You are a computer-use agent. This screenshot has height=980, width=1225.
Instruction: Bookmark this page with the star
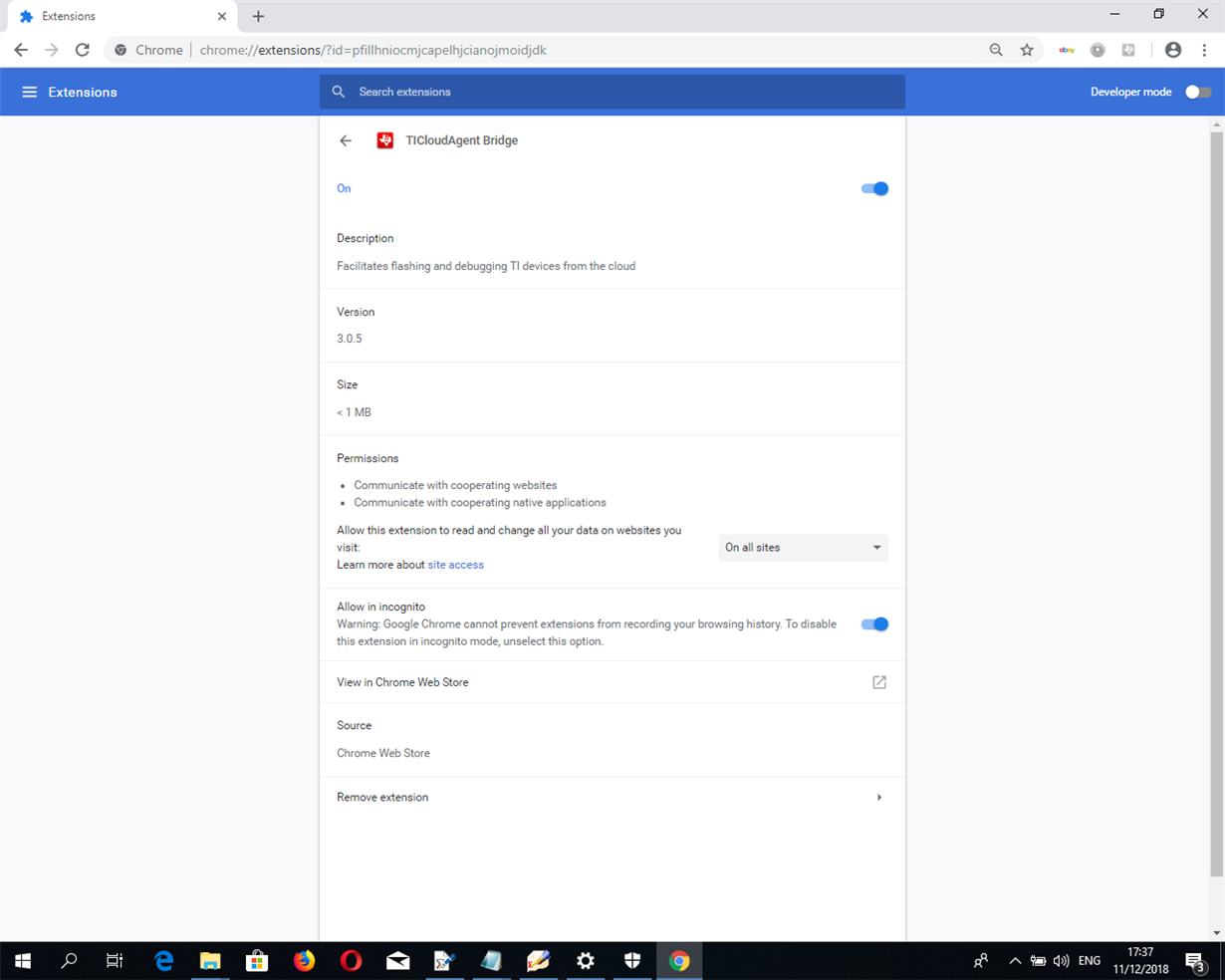pyautogui.click(x=1027, y=50)
